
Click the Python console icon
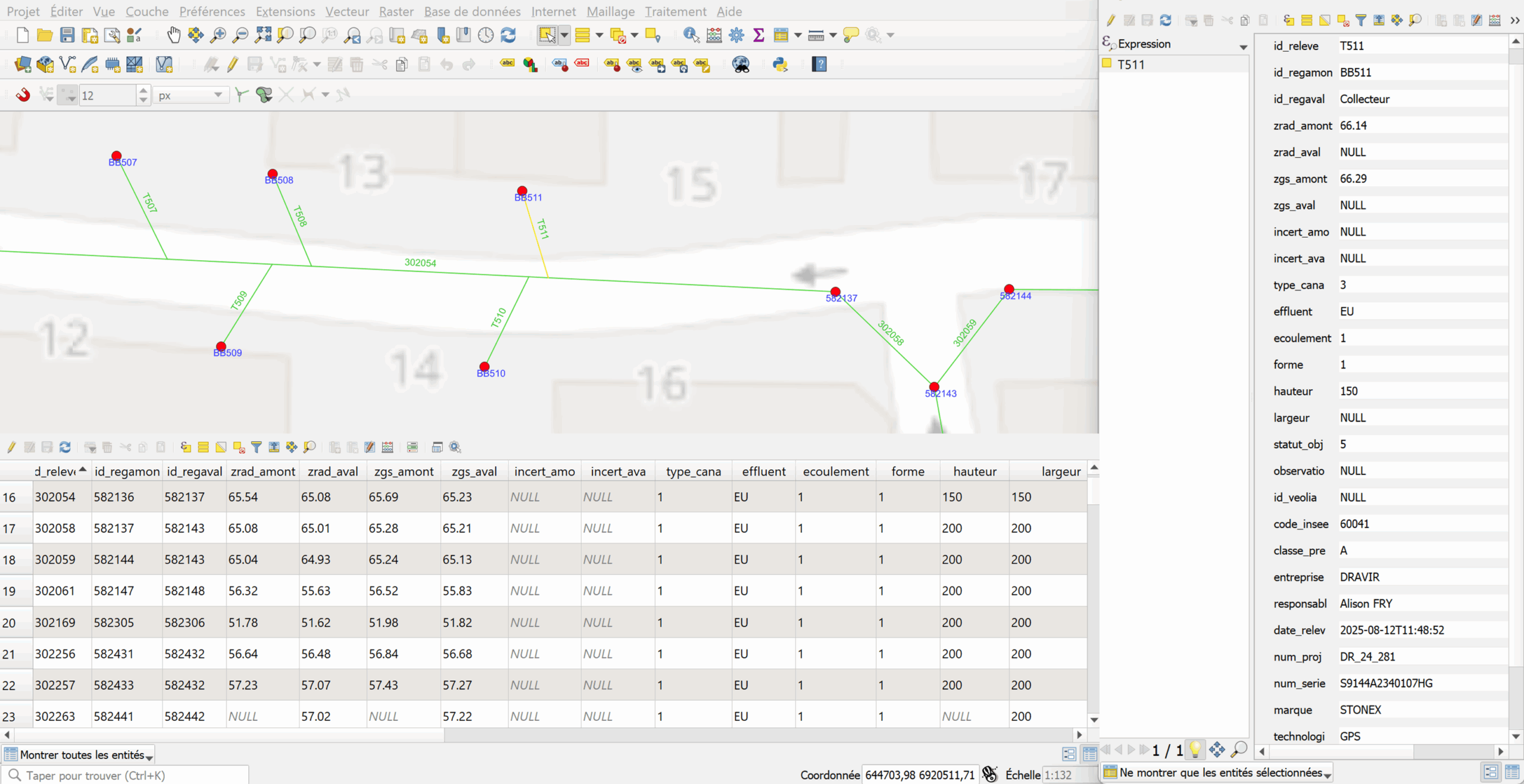tap(780, 64)
